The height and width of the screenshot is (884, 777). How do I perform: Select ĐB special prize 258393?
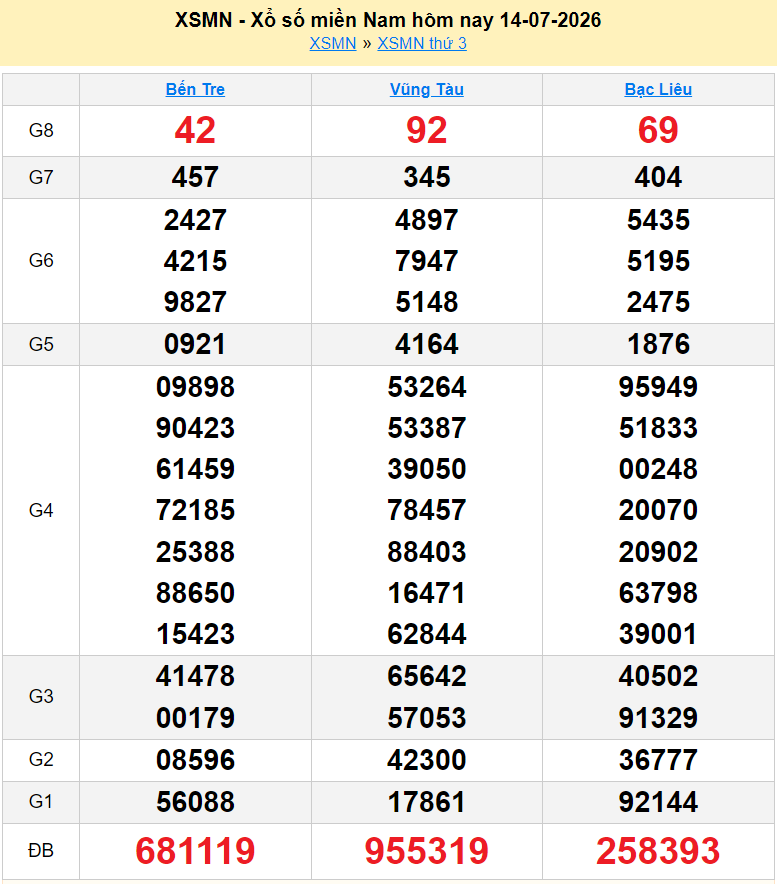(658, 851)
